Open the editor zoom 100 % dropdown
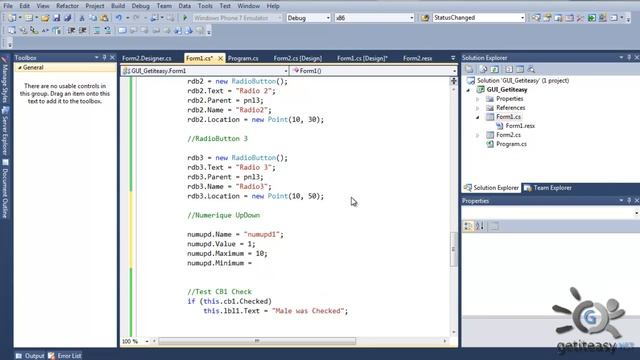640x360 pixels. click(x=147, y=341)
